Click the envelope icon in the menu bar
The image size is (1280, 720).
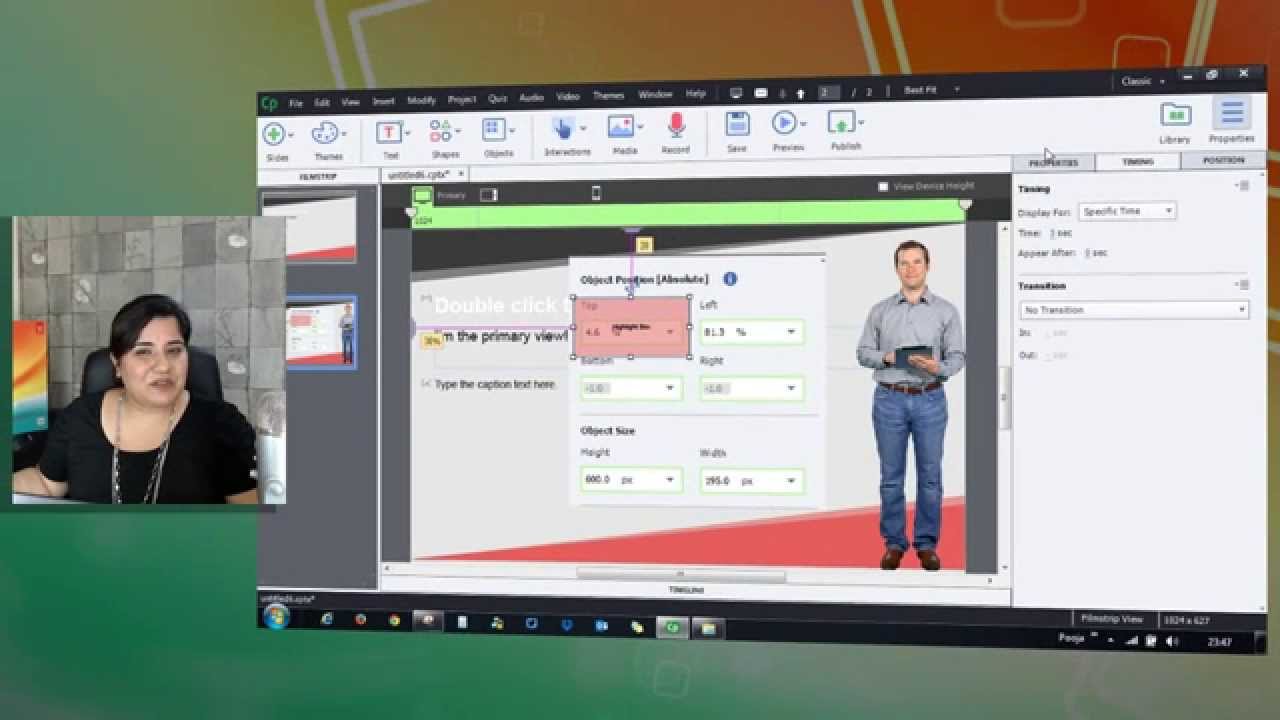click(761, 93)
